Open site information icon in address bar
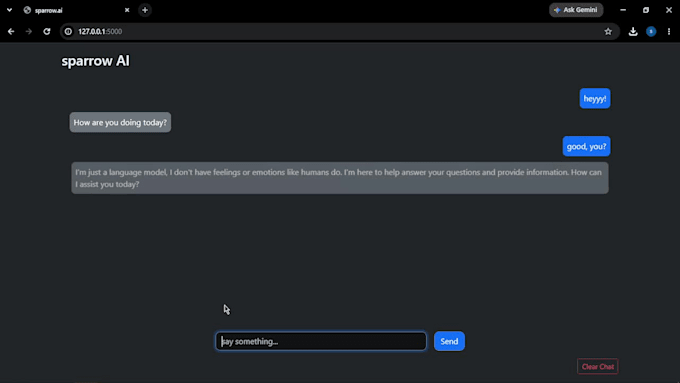Screen dimensions: 680x383 [68, 31]
